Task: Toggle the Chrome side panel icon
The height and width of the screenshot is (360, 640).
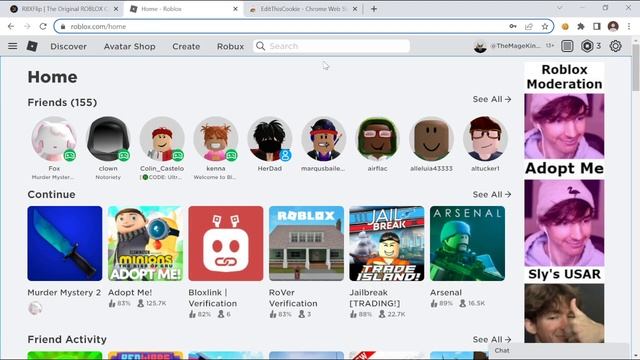Action: coord(597,27)
